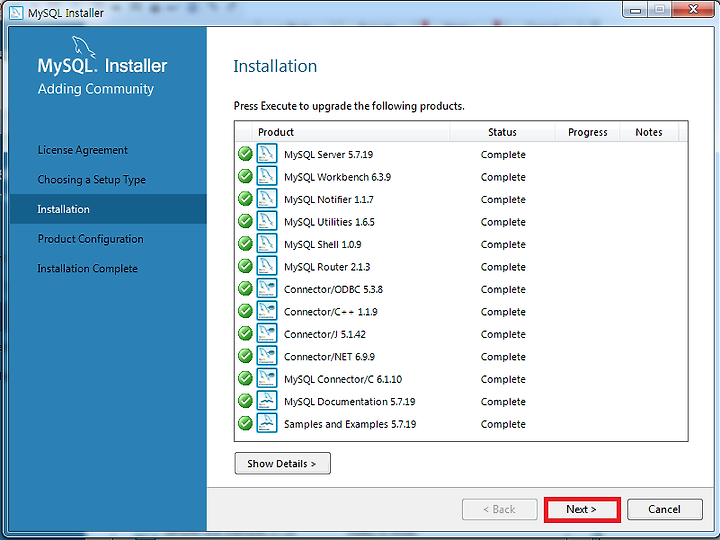This screenshot has height=540, width=720.
Task: Click the MySQL Workbench 6.3.9 product icon
Action: pos(267,176)
